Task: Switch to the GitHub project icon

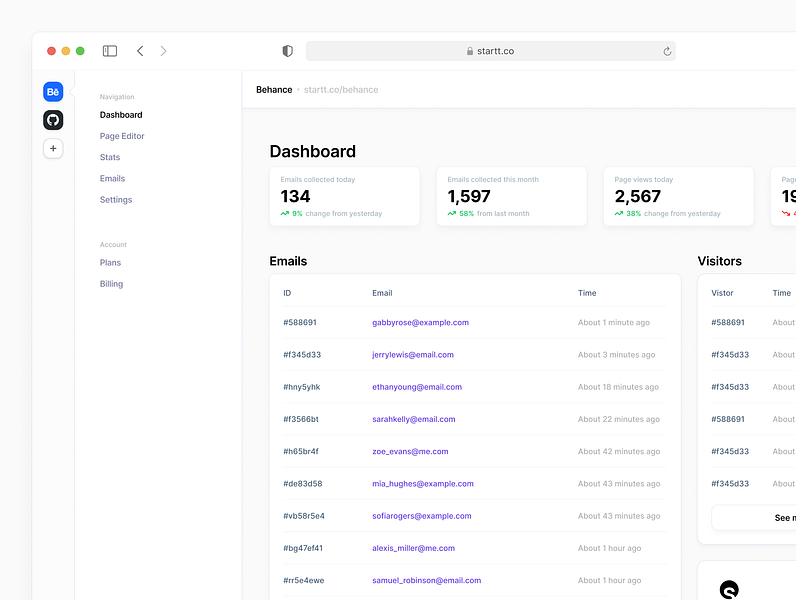Action: click(x=53, y=120)
